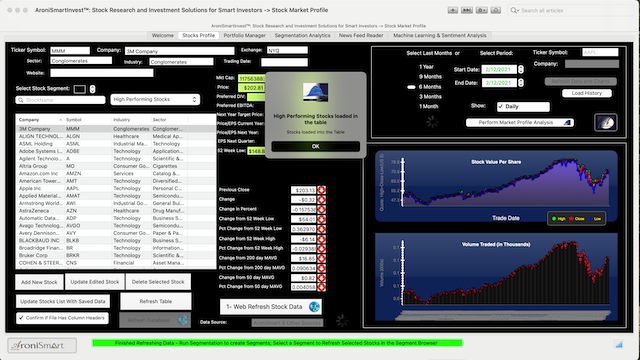Click red arrow for Pct Change from 200 day MAVG
This screenshot has height=360, width=640.
(x=322, y=268)
